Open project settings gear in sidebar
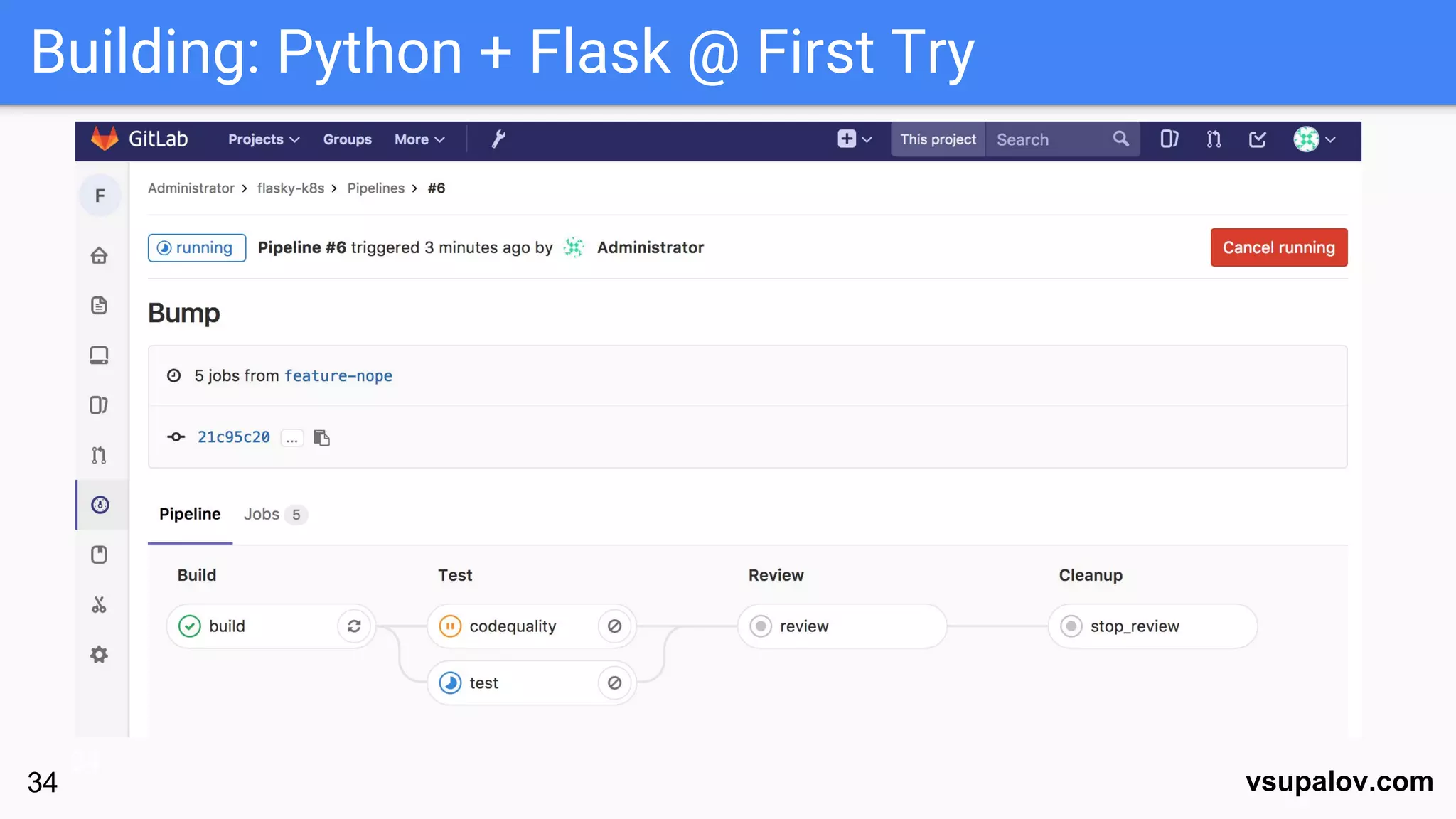 point(100,655)
